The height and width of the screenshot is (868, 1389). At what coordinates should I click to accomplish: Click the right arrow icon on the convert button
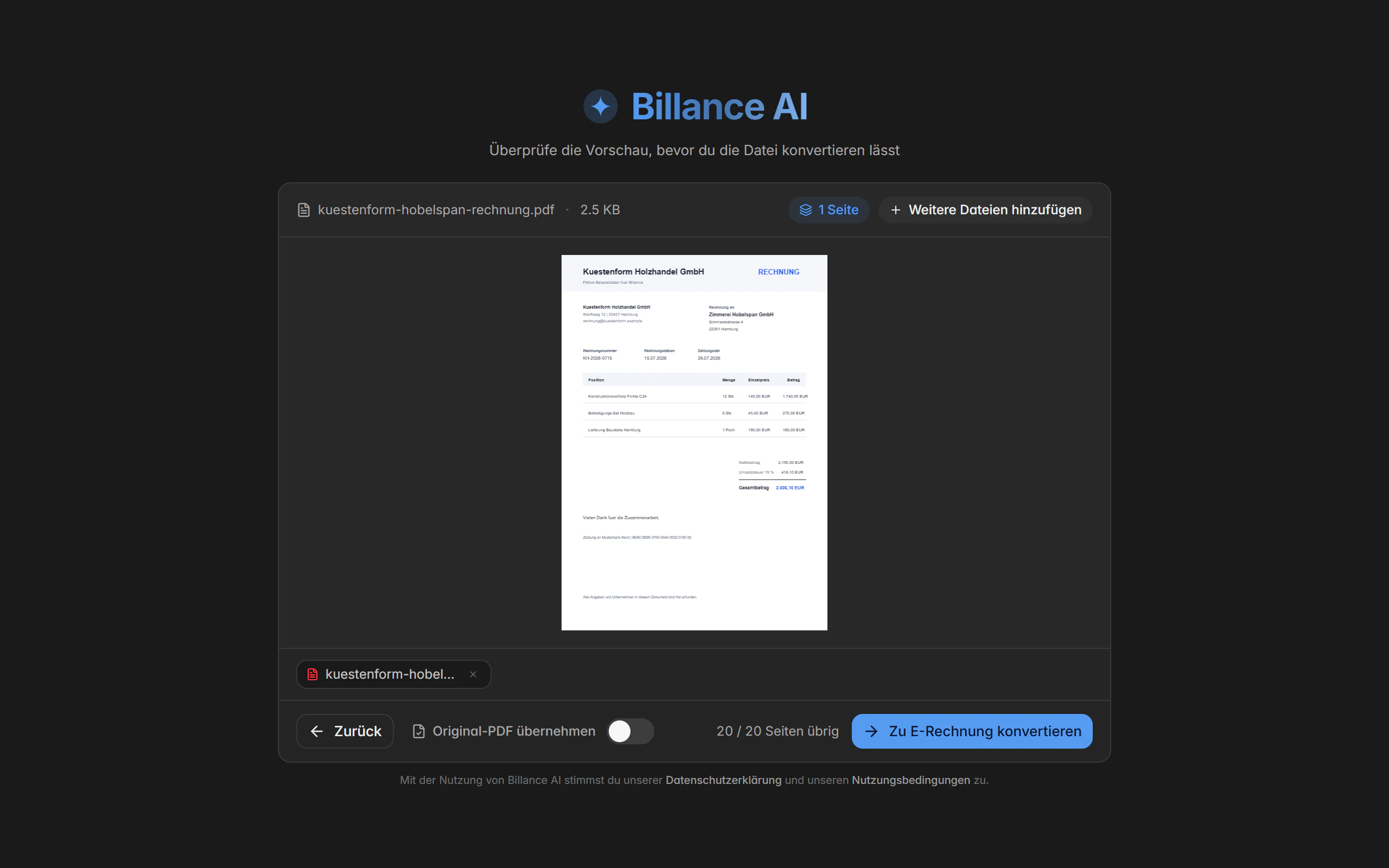click(871, 731)
